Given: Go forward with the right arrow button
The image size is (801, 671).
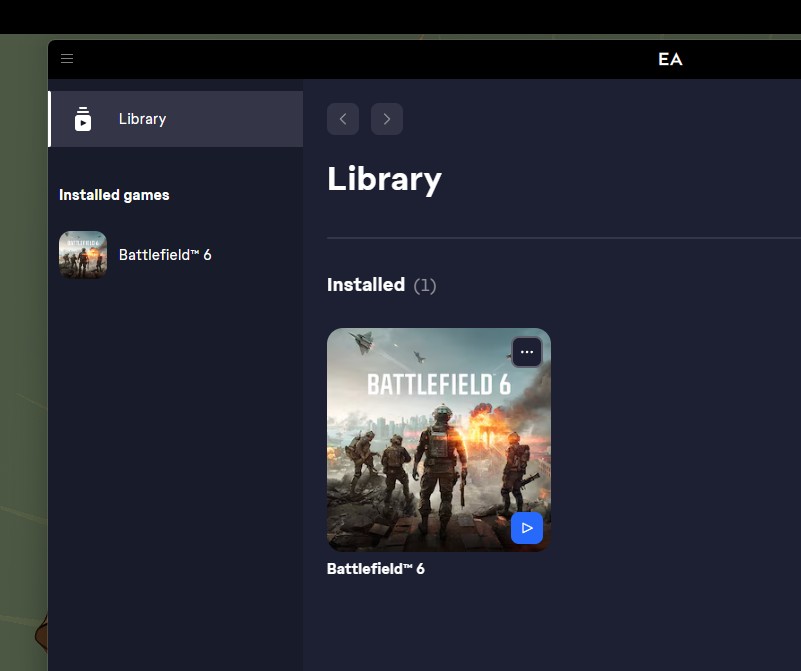Looking at the screenshot, I should (x=387, y=119).
